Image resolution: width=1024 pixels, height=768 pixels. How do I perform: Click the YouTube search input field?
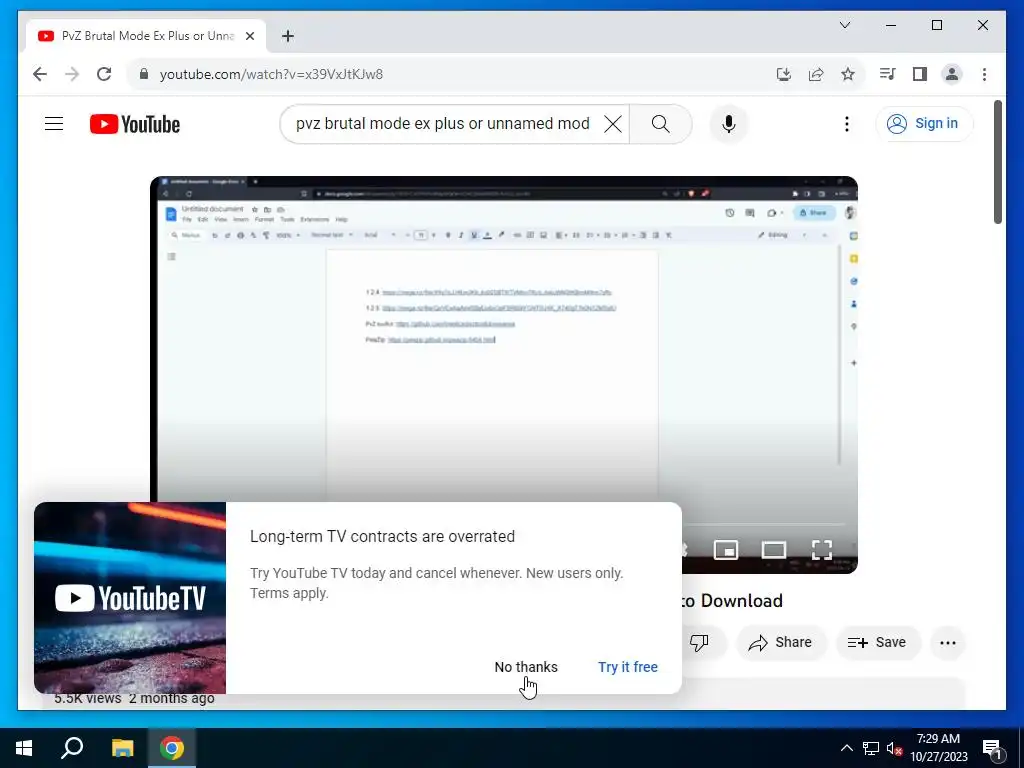coord(442,123)
